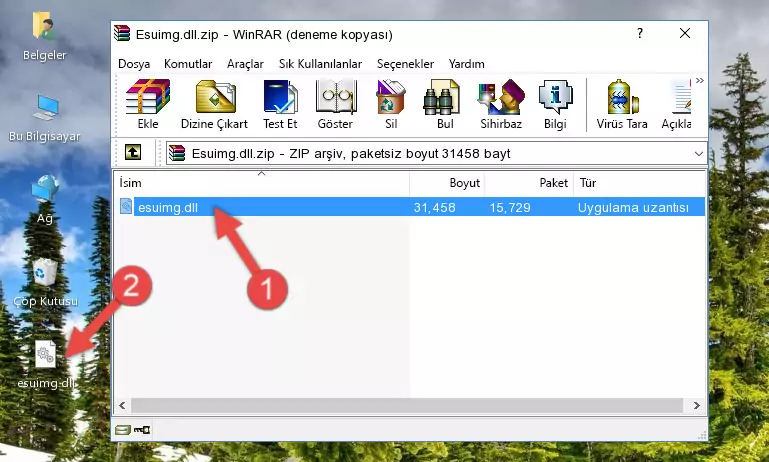Expand the toolbar overflow chevron
The width and height of the screenshot is (769, 462).
click(699, 80)
